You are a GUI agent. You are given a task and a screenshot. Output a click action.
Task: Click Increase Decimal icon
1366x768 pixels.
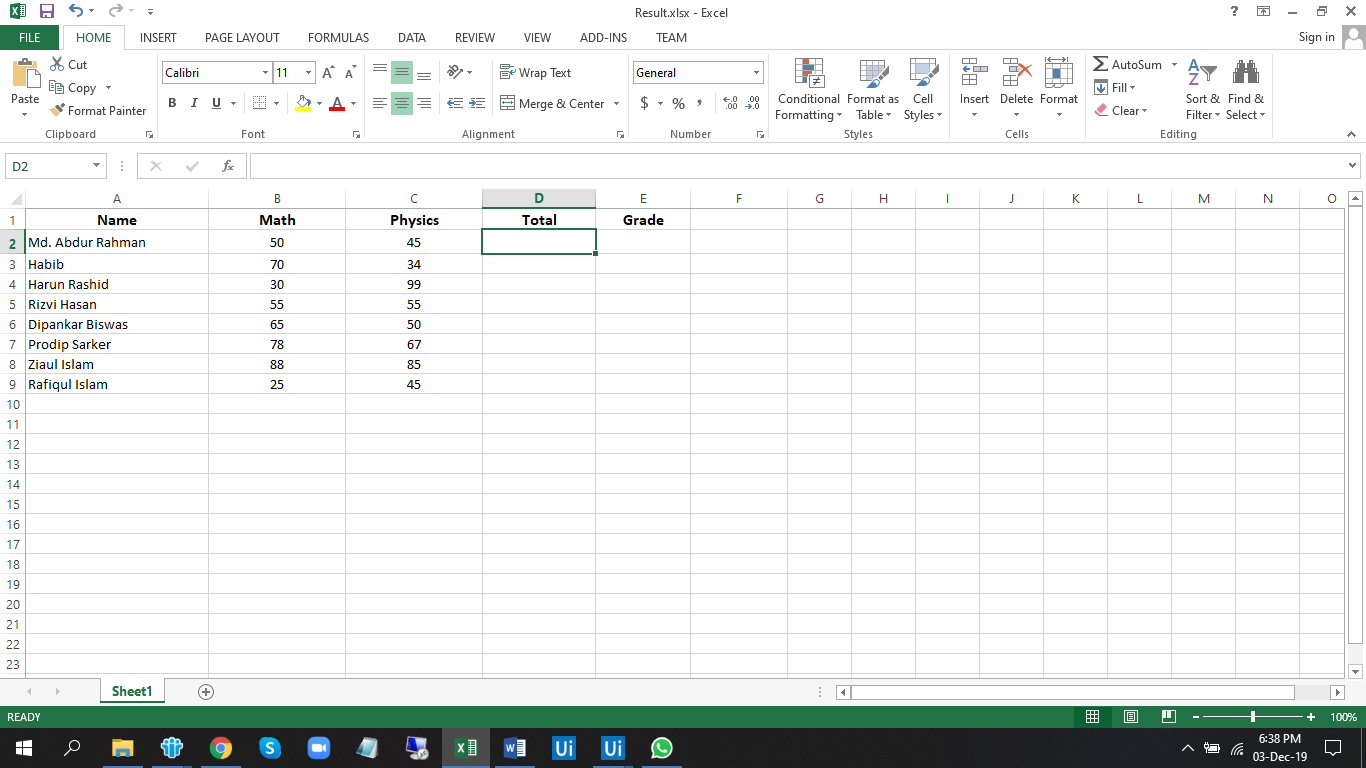[x=729, y=103]
